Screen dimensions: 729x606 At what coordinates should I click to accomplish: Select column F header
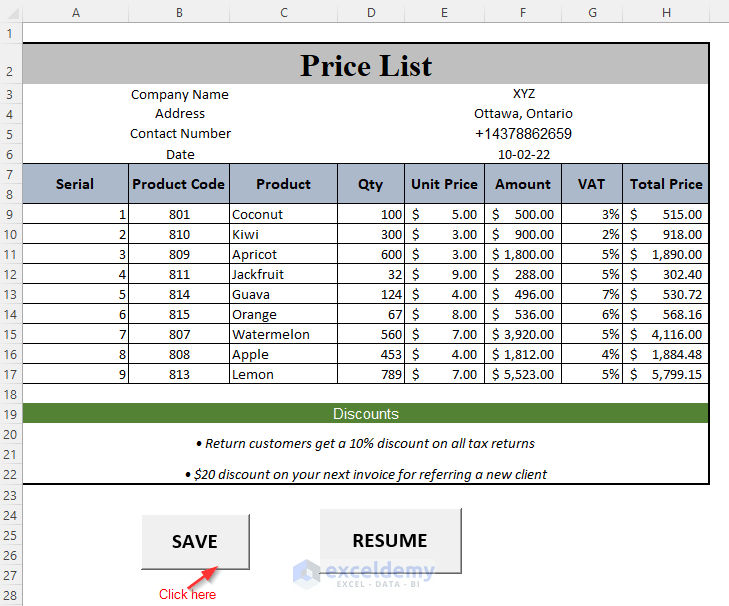[523, 13]
